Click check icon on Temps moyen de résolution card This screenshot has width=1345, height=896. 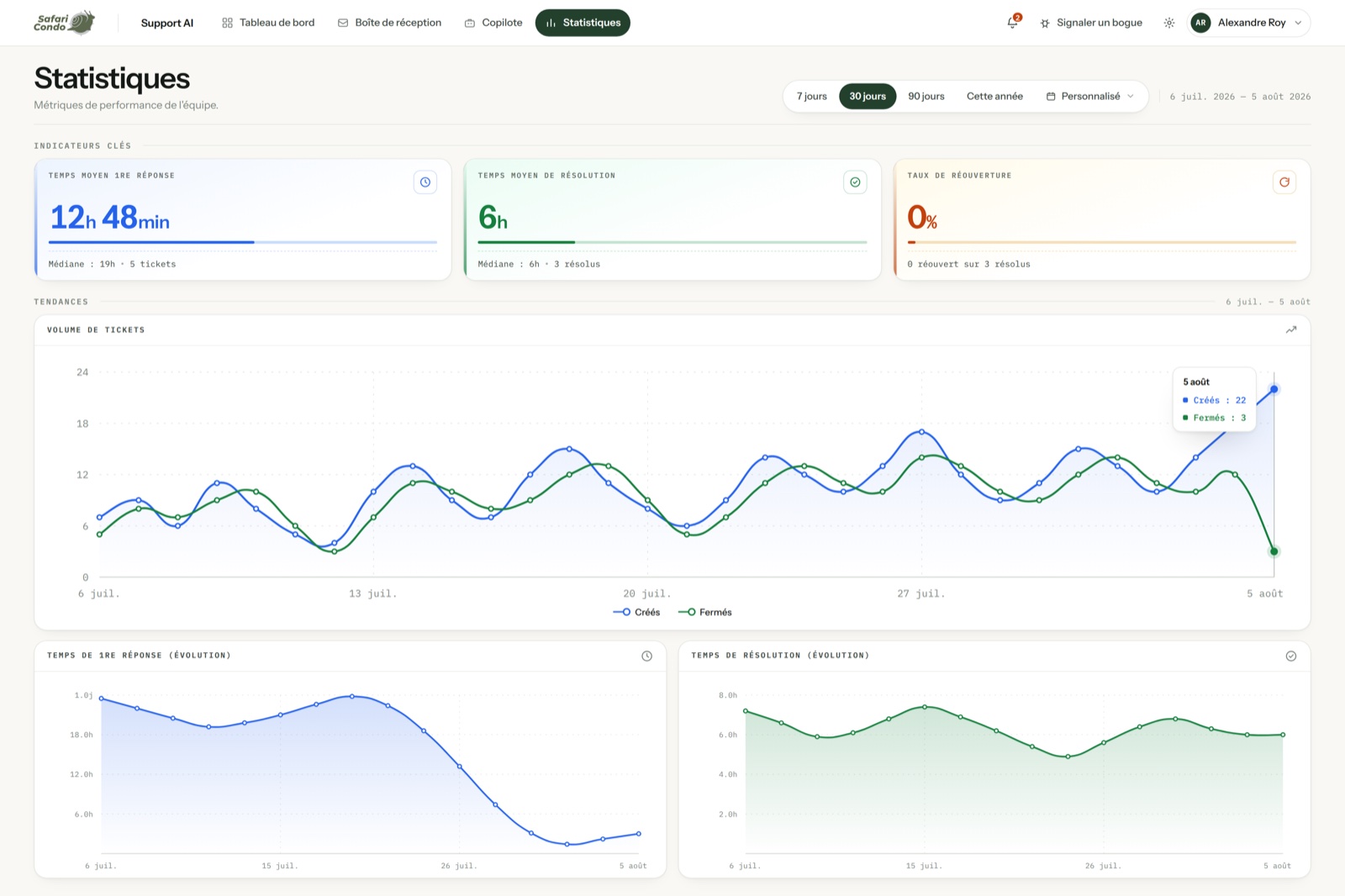(855, 182)
